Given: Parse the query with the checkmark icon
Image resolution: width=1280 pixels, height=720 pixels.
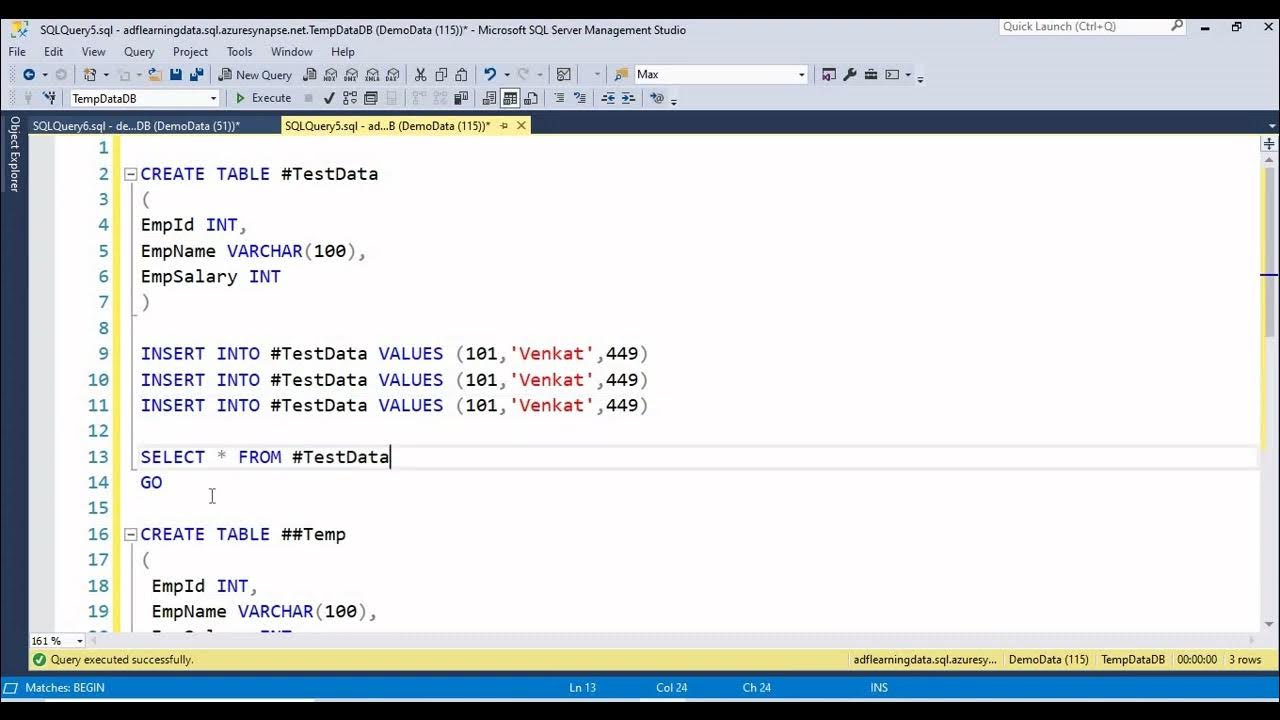Looking at the screenshot, I should pos(329,98).
